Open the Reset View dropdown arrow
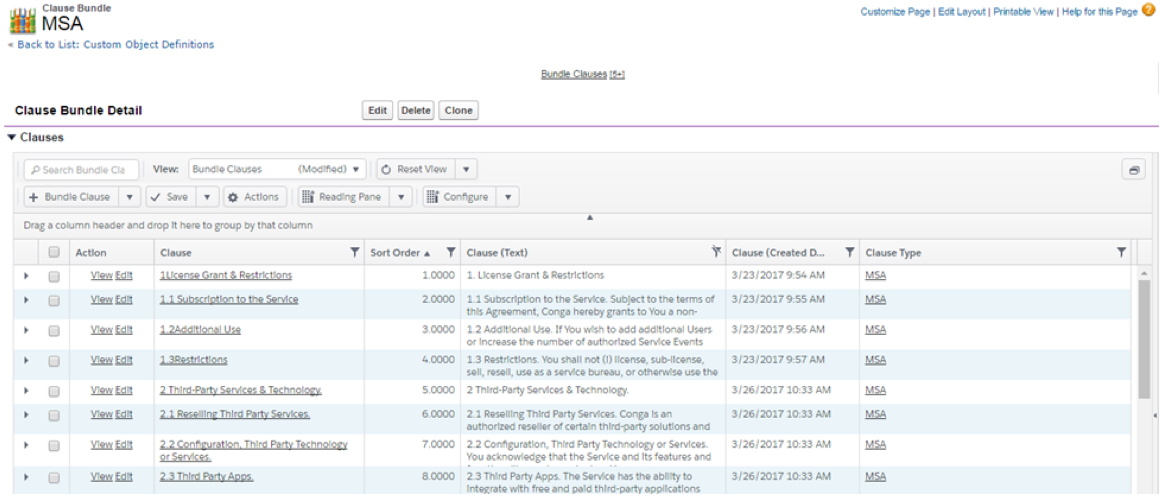Screen dimensions: 1170x501 click(466, 169)
